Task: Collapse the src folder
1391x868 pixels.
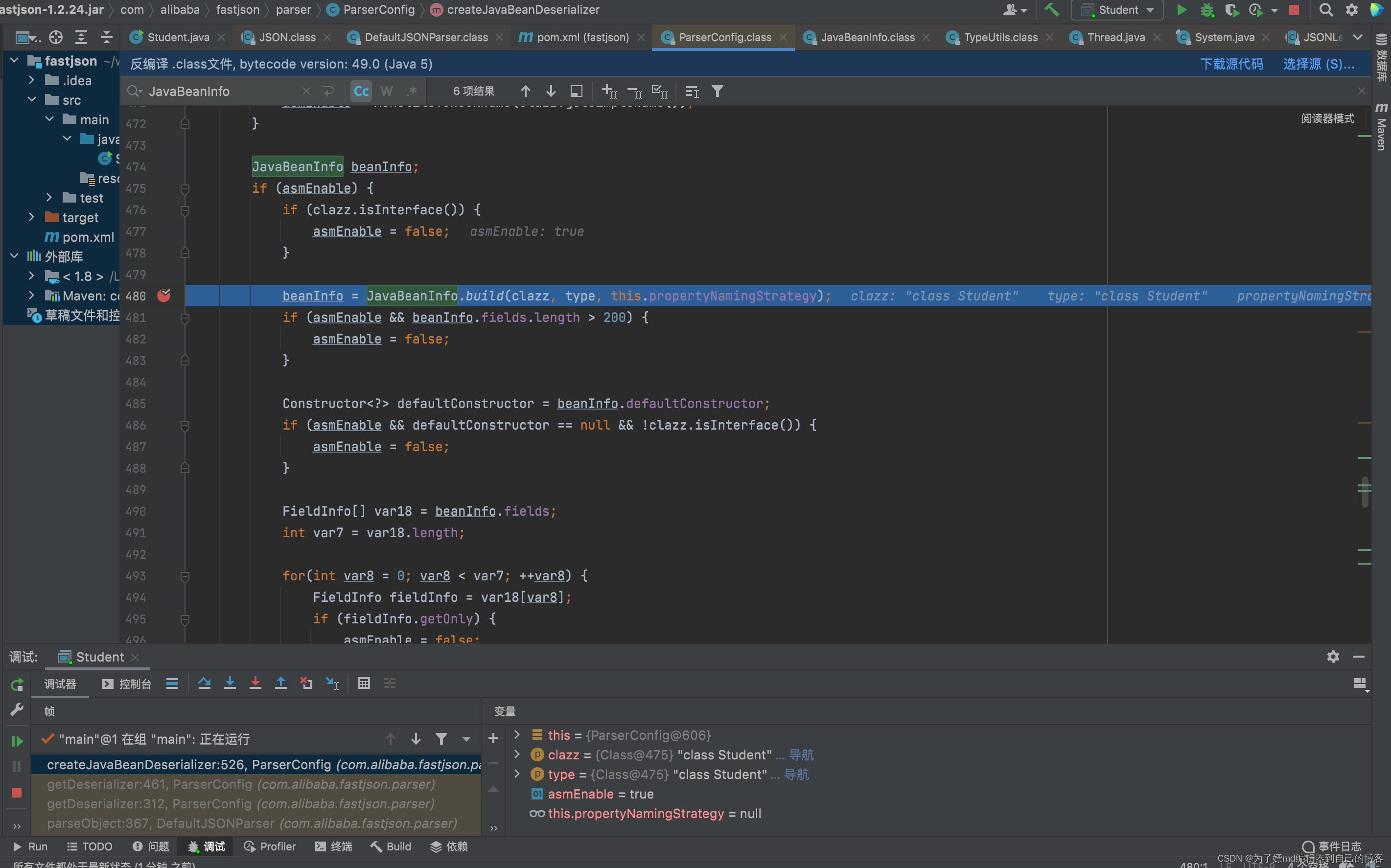Action: 32,100
